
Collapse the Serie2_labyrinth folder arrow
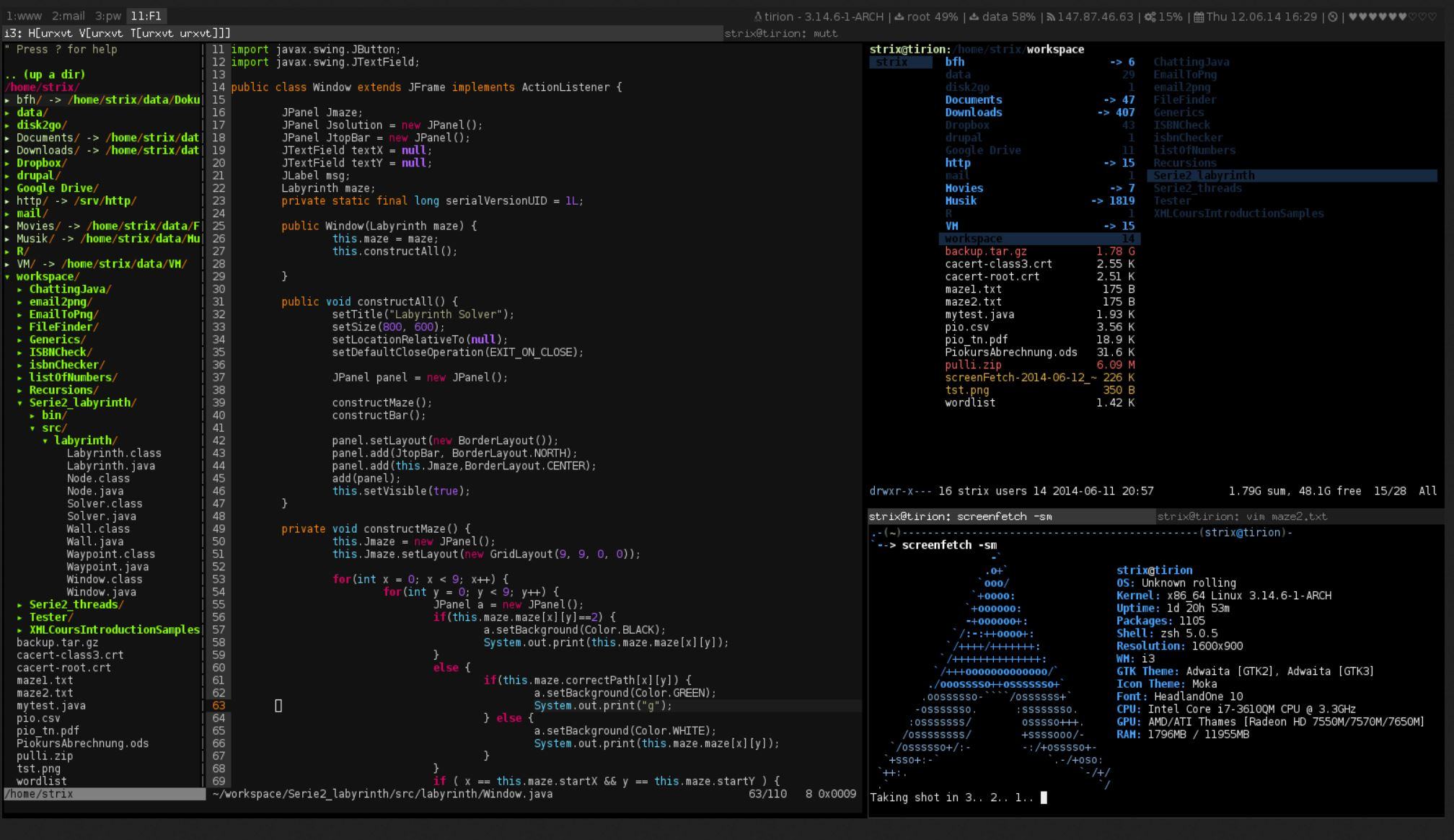click(20, 403)
